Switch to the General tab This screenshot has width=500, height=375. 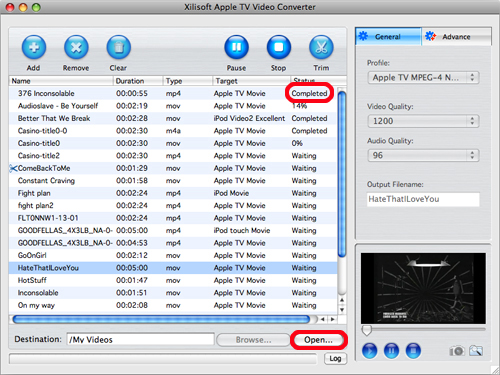coord(388,37)
